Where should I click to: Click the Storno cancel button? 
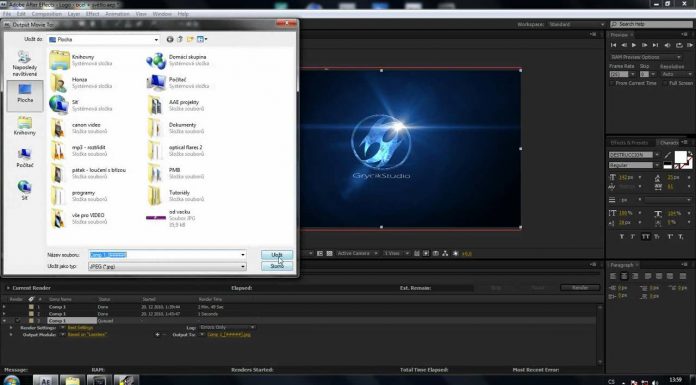click(x=277, y=266)
